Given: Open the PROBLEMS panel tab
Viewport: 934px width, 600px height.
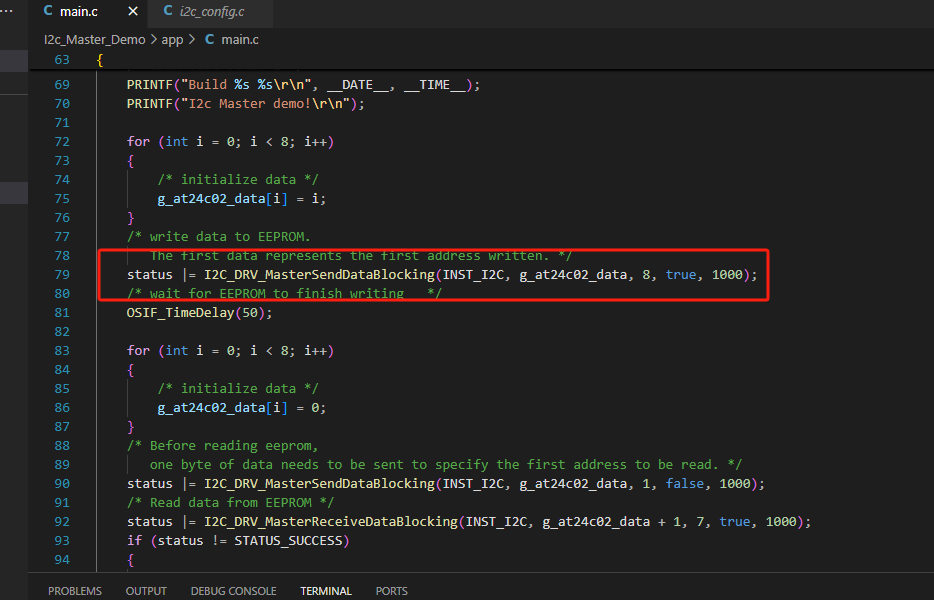Looking at the screenshot, I should [x=75, y=590].
